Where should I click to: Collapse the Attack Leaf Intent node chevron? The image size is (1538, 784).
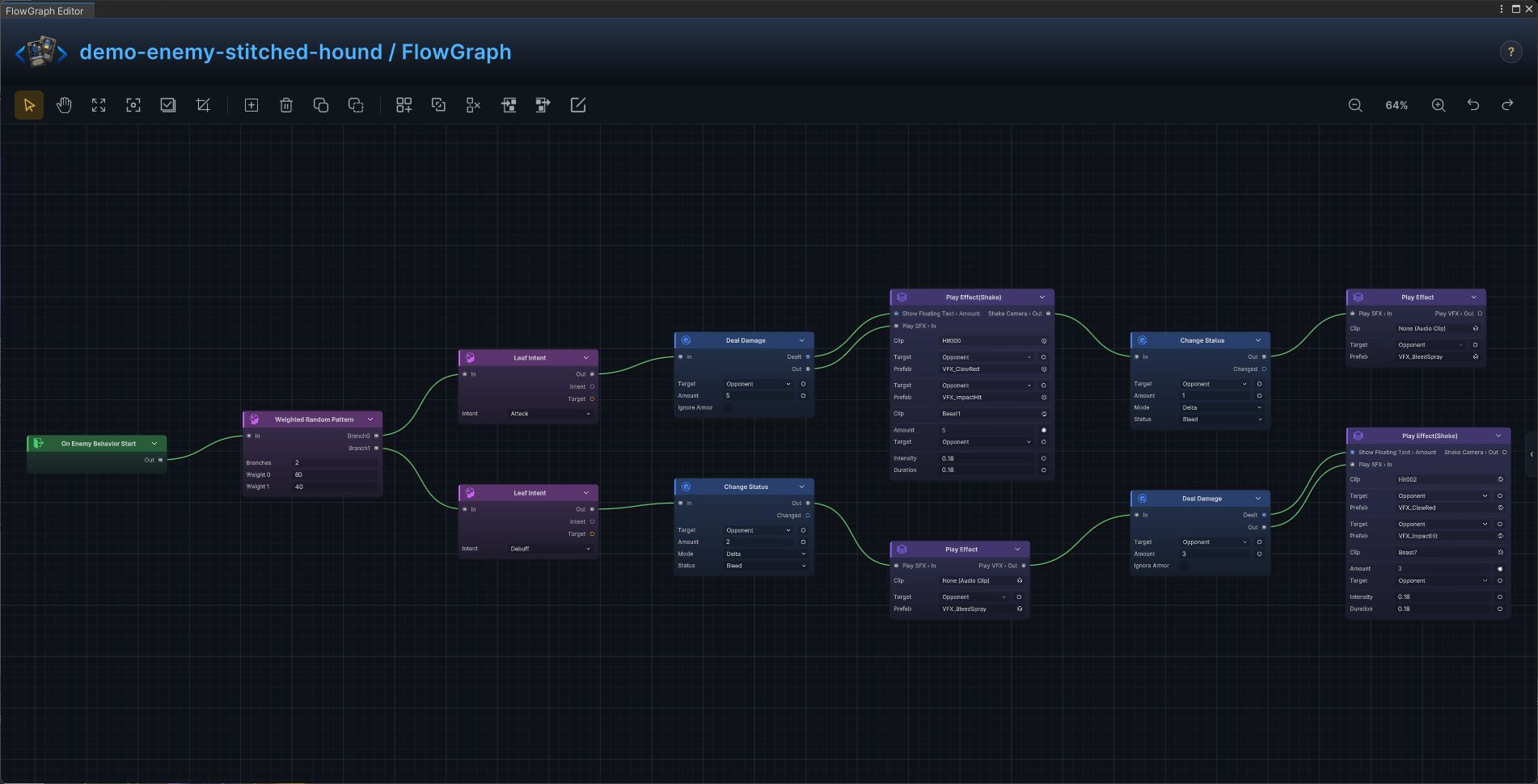pos(586,357)
